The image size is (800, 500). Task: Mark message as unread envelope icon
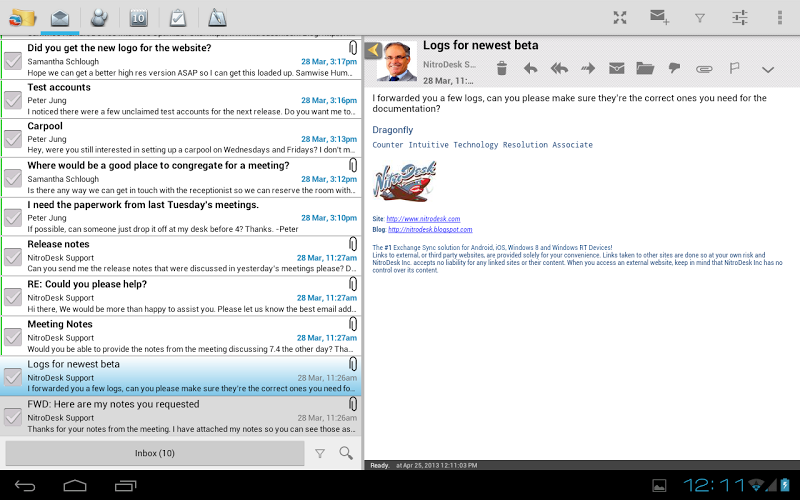(617, 68)
